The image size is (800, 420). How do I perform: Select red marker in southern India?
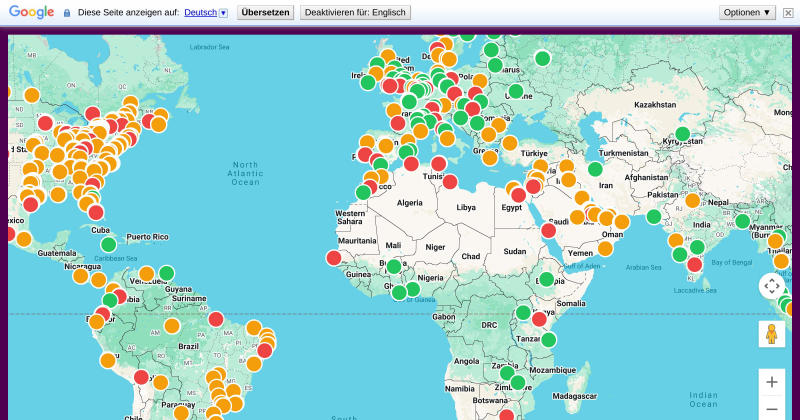point(694,264)
